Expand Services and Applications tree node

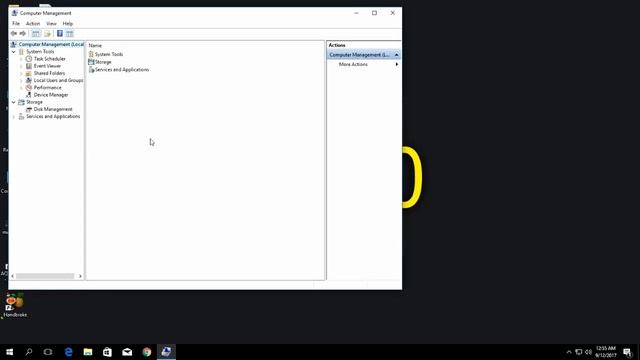pyautogui.click(x=13, y=117)
